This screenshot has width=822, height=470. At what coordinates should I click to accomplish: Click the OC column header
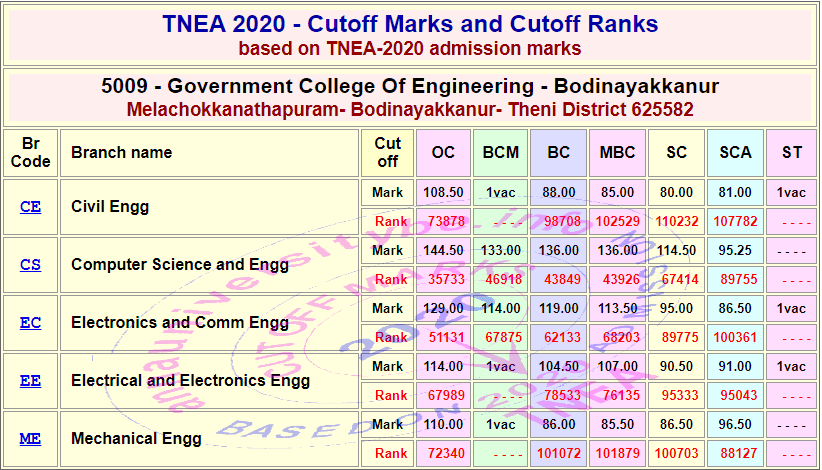[x=443, y=153]
